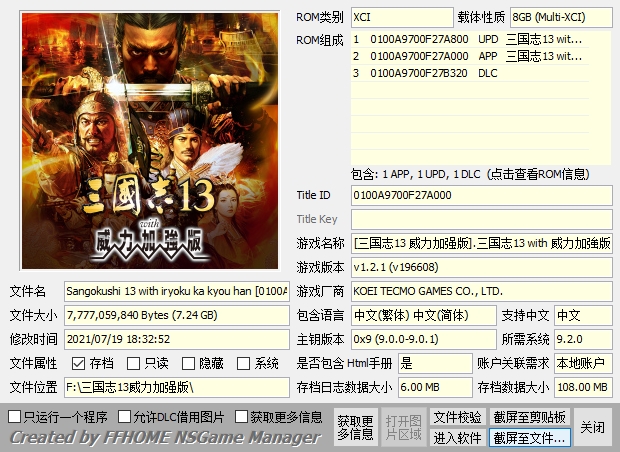Select the APP row 0100A9700F27A000
Screen dimensions: 620x452
(470, 57)
